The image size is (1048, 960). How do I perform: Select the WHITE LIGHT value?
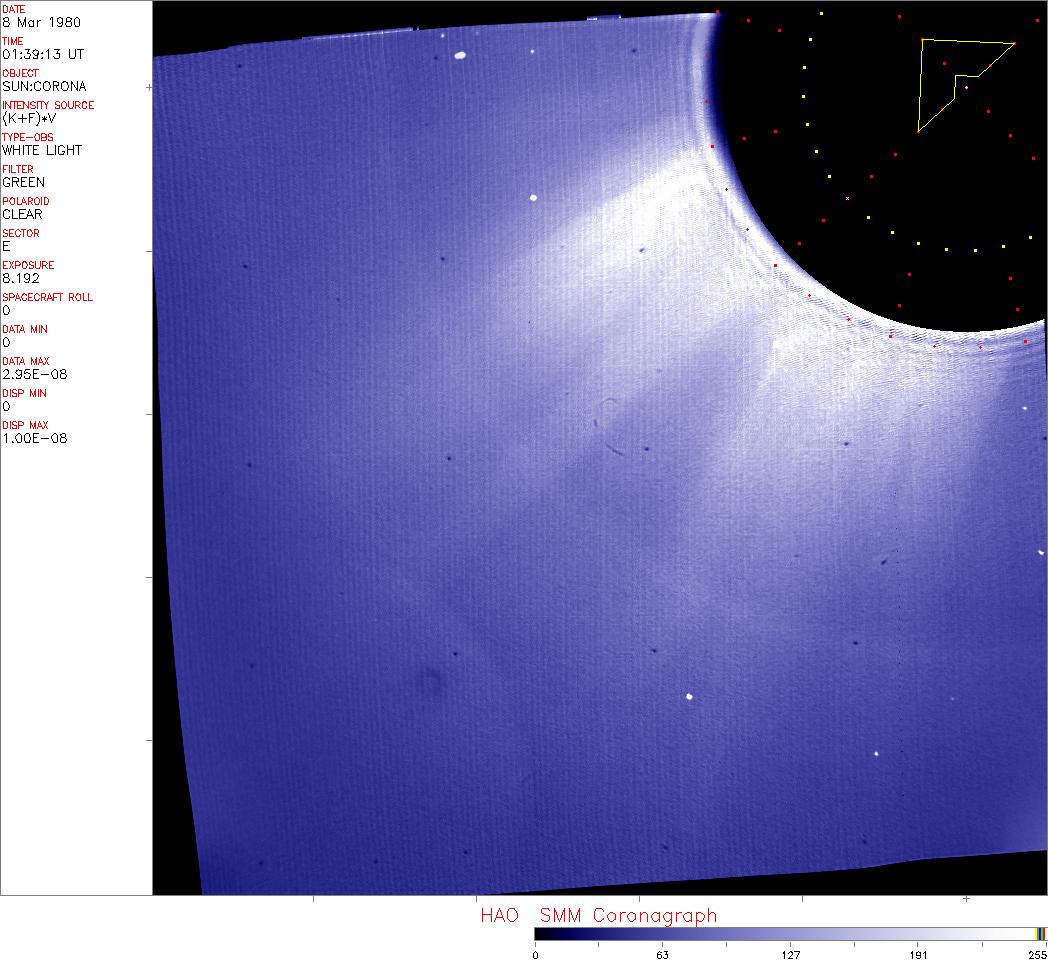tap(42, 150)
